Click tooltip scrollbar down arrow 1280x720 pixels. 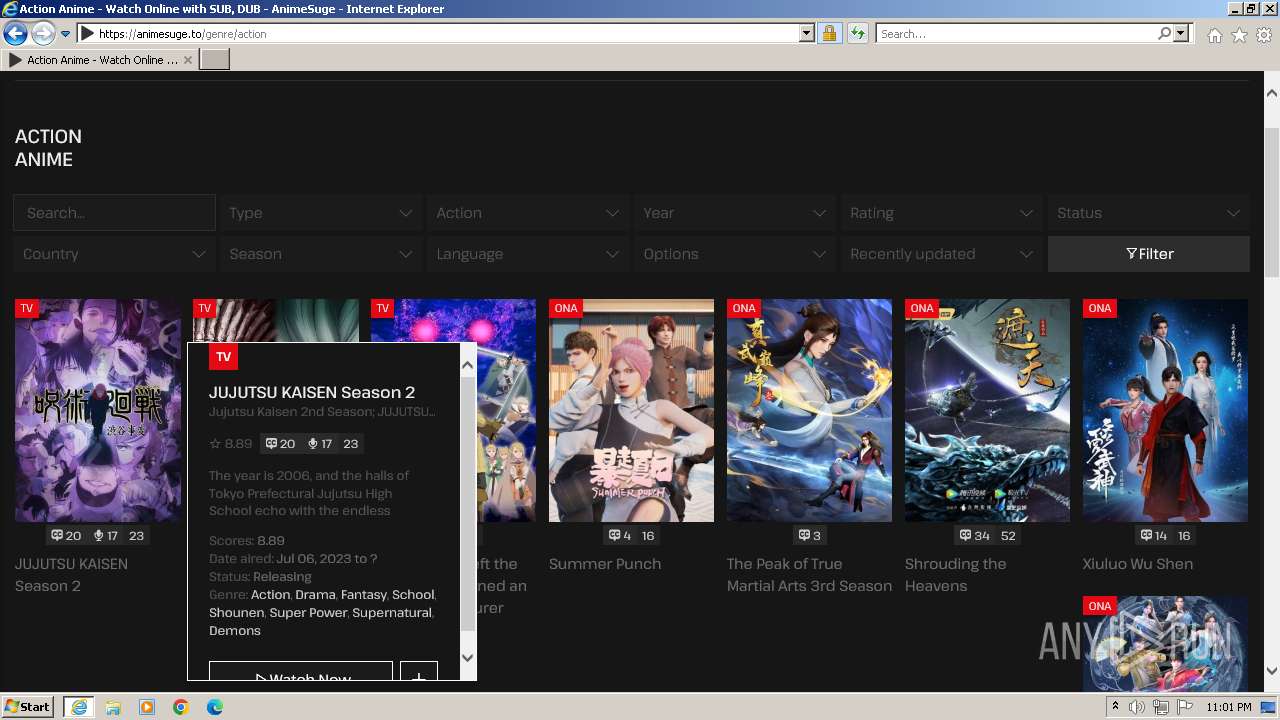point(467,658)
